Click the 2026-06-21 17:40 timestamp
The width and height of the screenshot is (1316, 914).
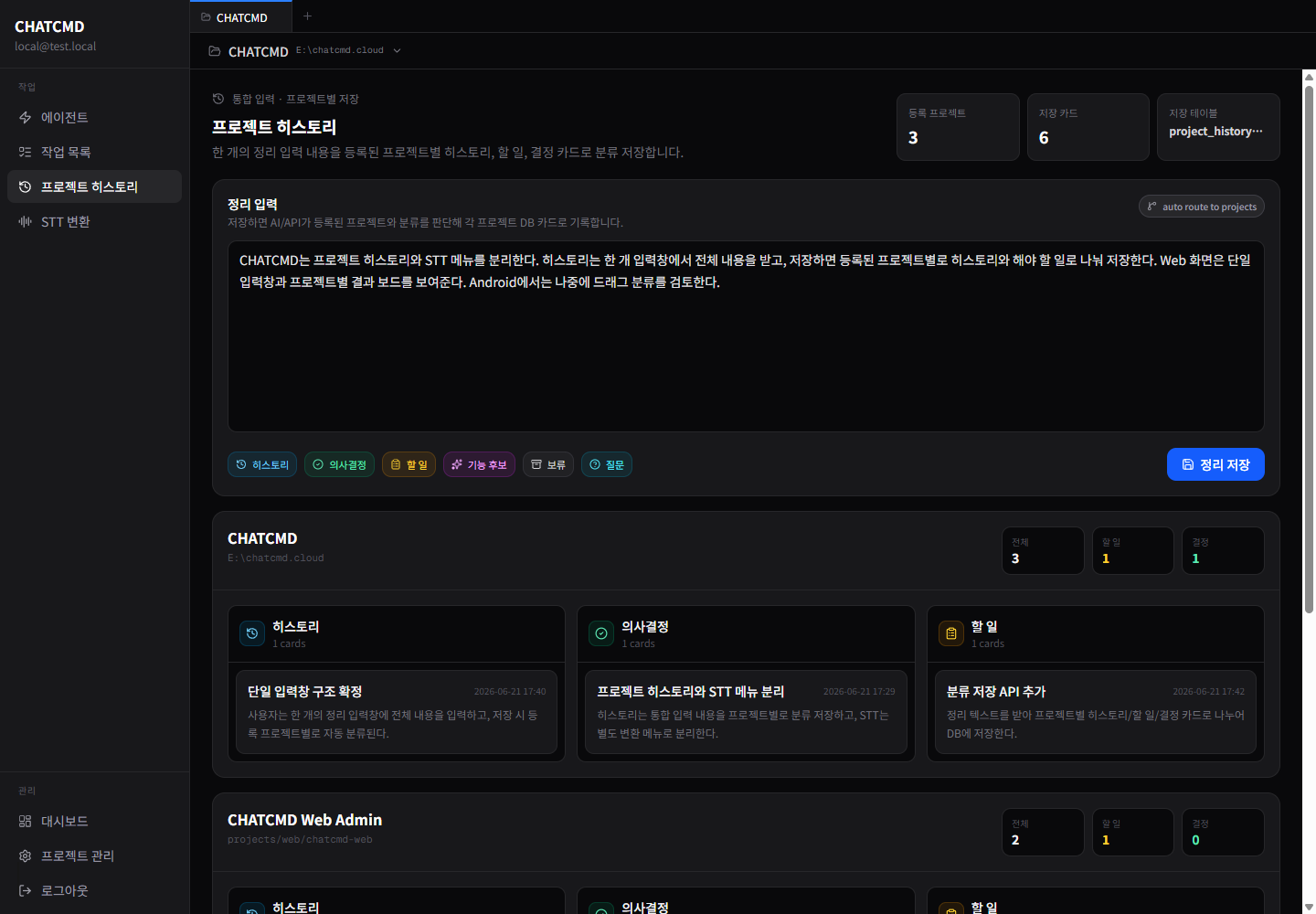tap(510, 692)
